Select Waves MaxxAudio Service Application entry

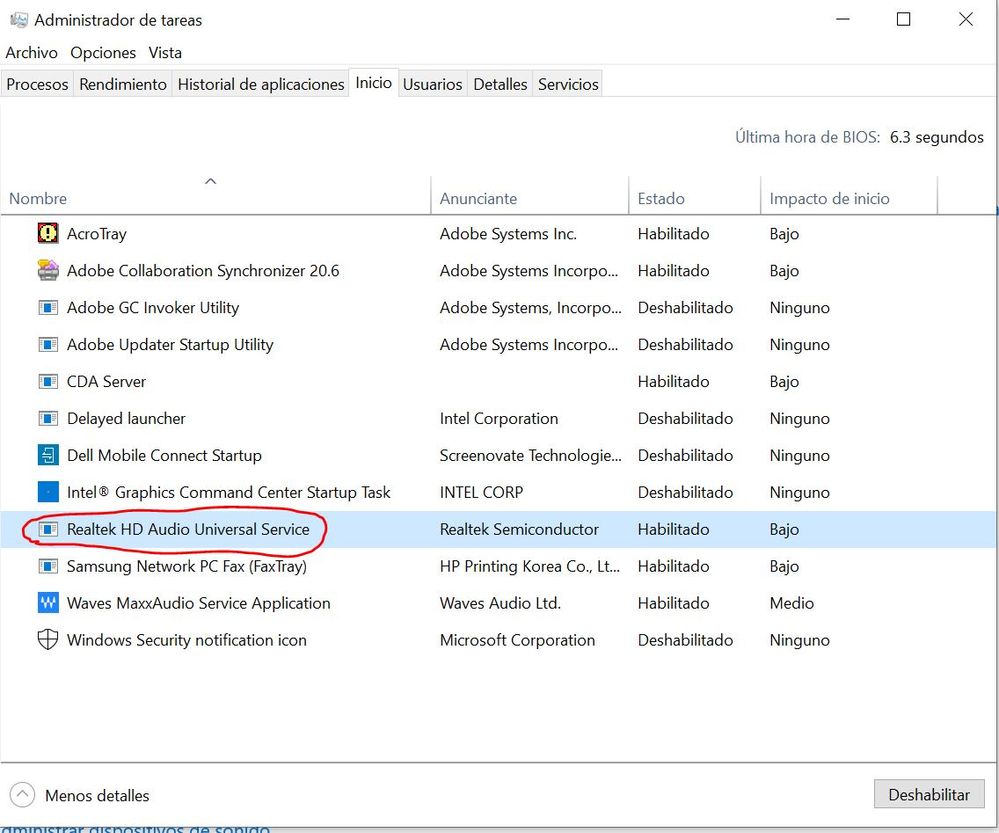(x=199, y=604)
